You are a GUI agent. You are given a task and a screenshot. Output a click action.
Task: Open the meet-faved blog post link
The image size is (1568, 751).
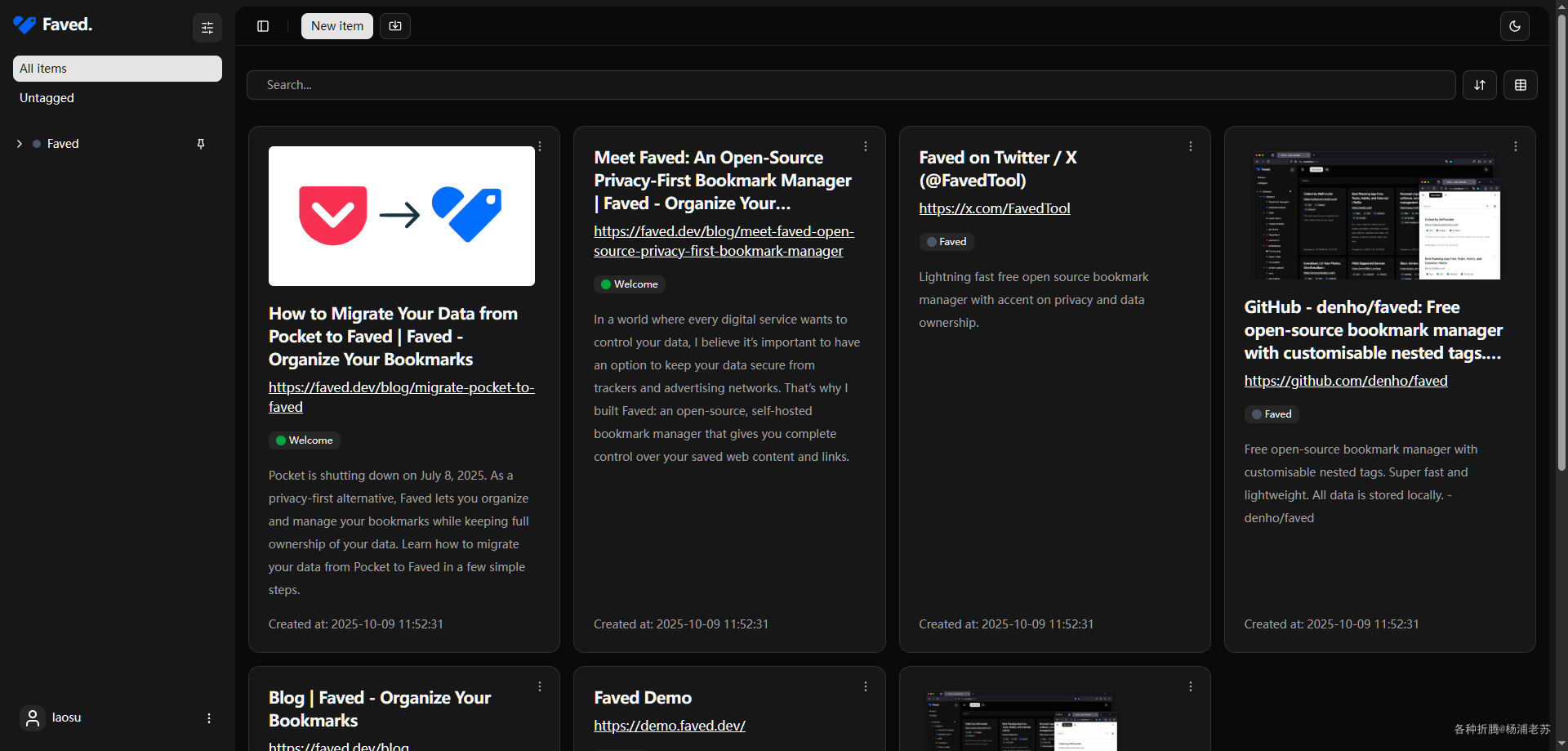click(x=724, y=241)
